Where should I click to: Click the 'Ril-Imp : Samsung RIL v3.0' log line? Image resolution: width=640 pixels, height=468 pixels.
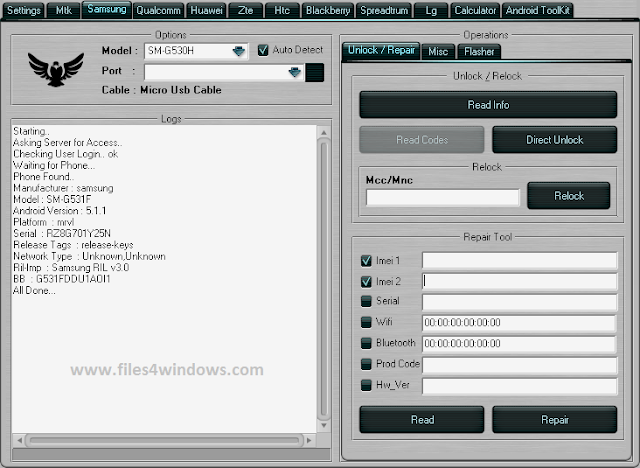tap(71, 268)
